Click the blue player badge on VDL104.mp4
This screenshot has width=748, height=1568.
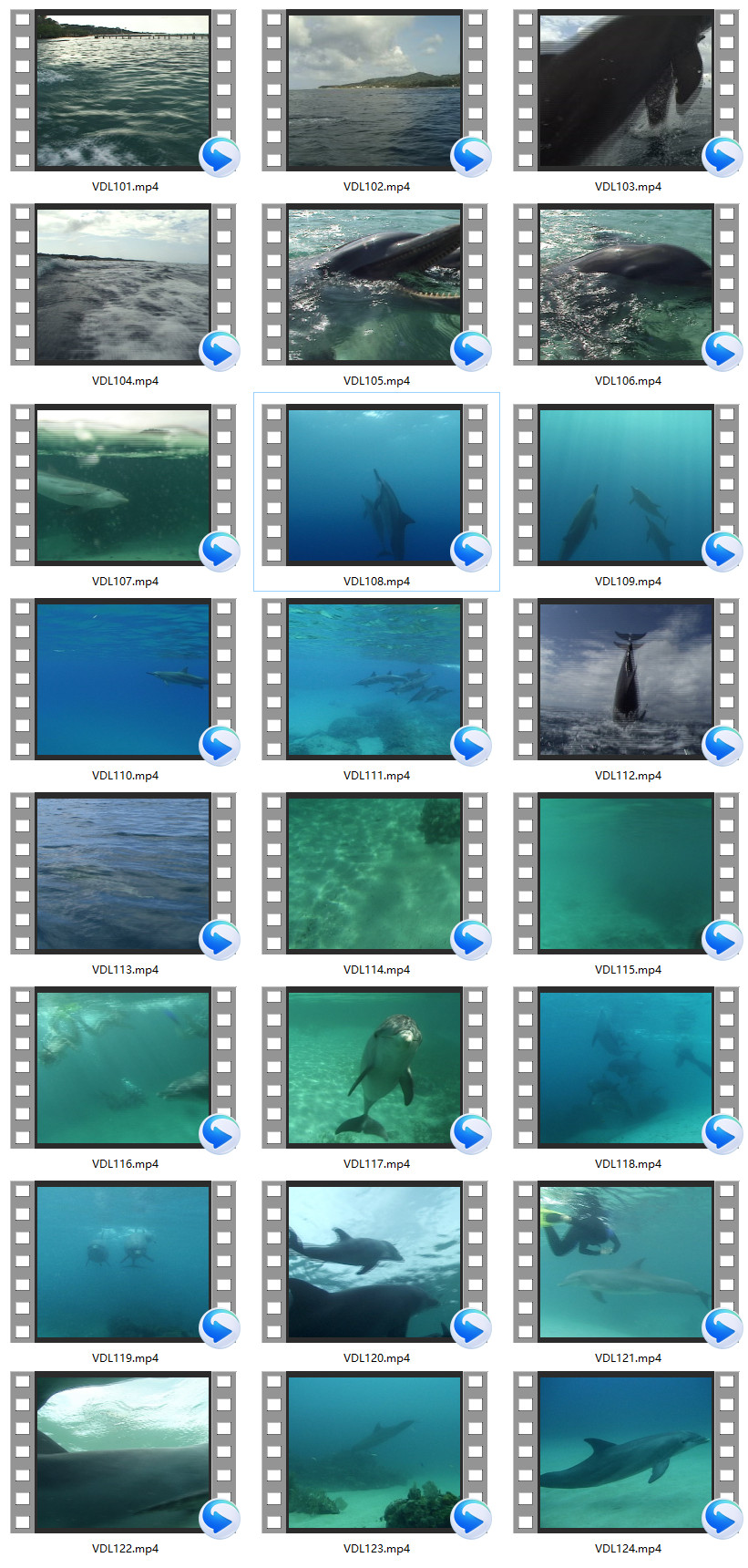coord(220,351)
